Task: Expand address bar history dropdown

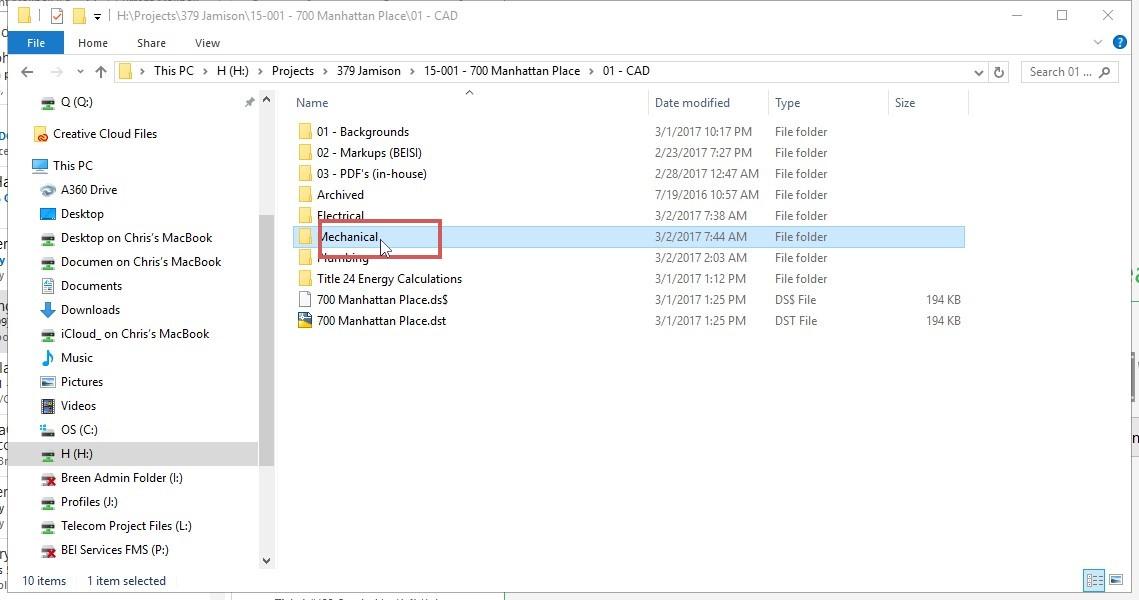Action: pos(978,72)
